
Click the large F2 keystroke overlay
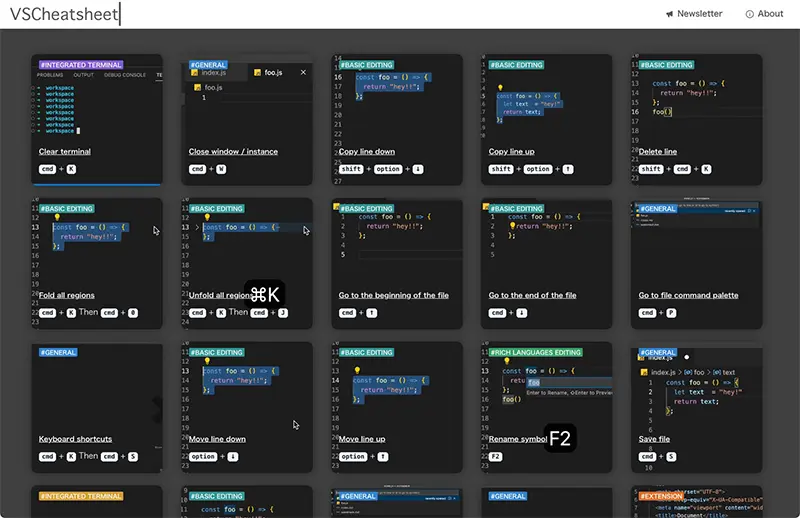point(560,438)
